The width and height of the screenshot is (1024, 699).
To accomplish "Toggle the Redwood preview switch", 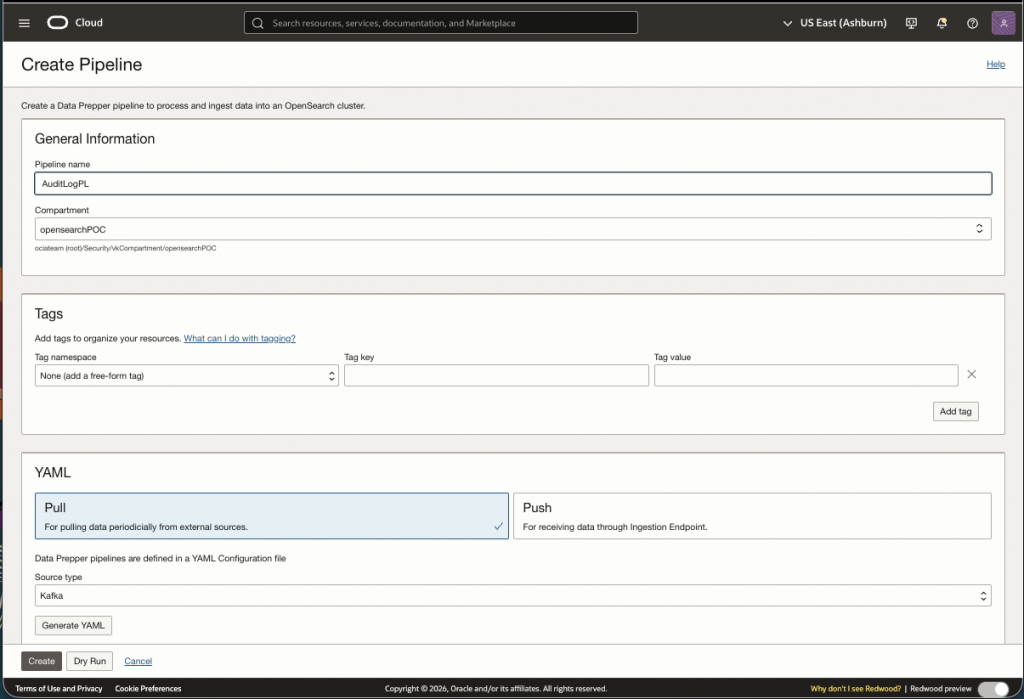I will tap(992, 689).
